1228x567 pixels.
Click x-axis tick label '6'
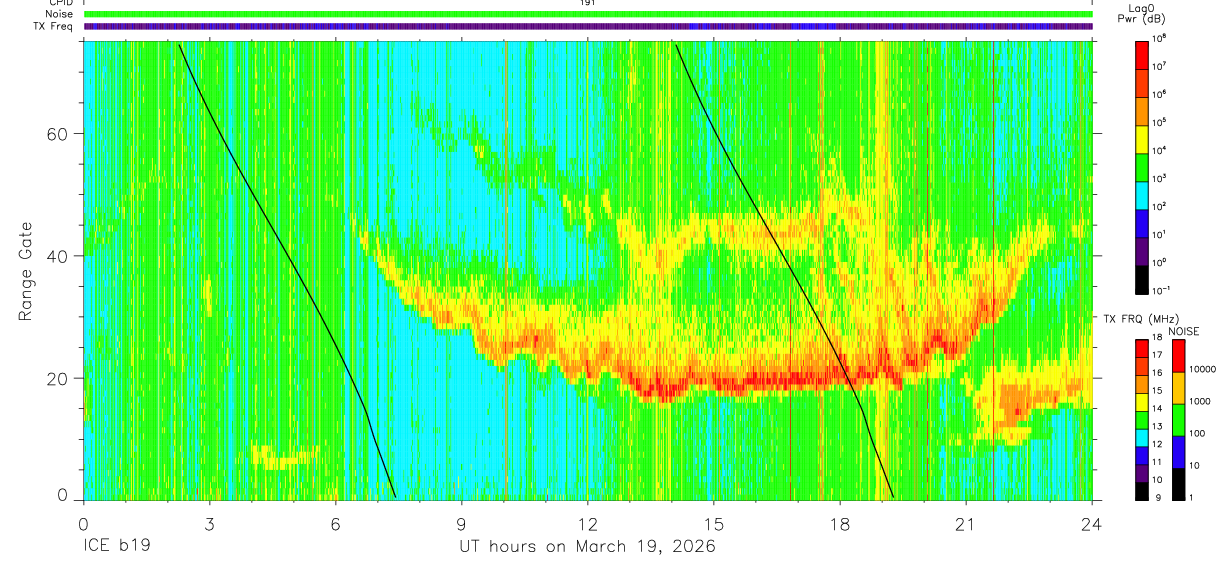[336, 524]
